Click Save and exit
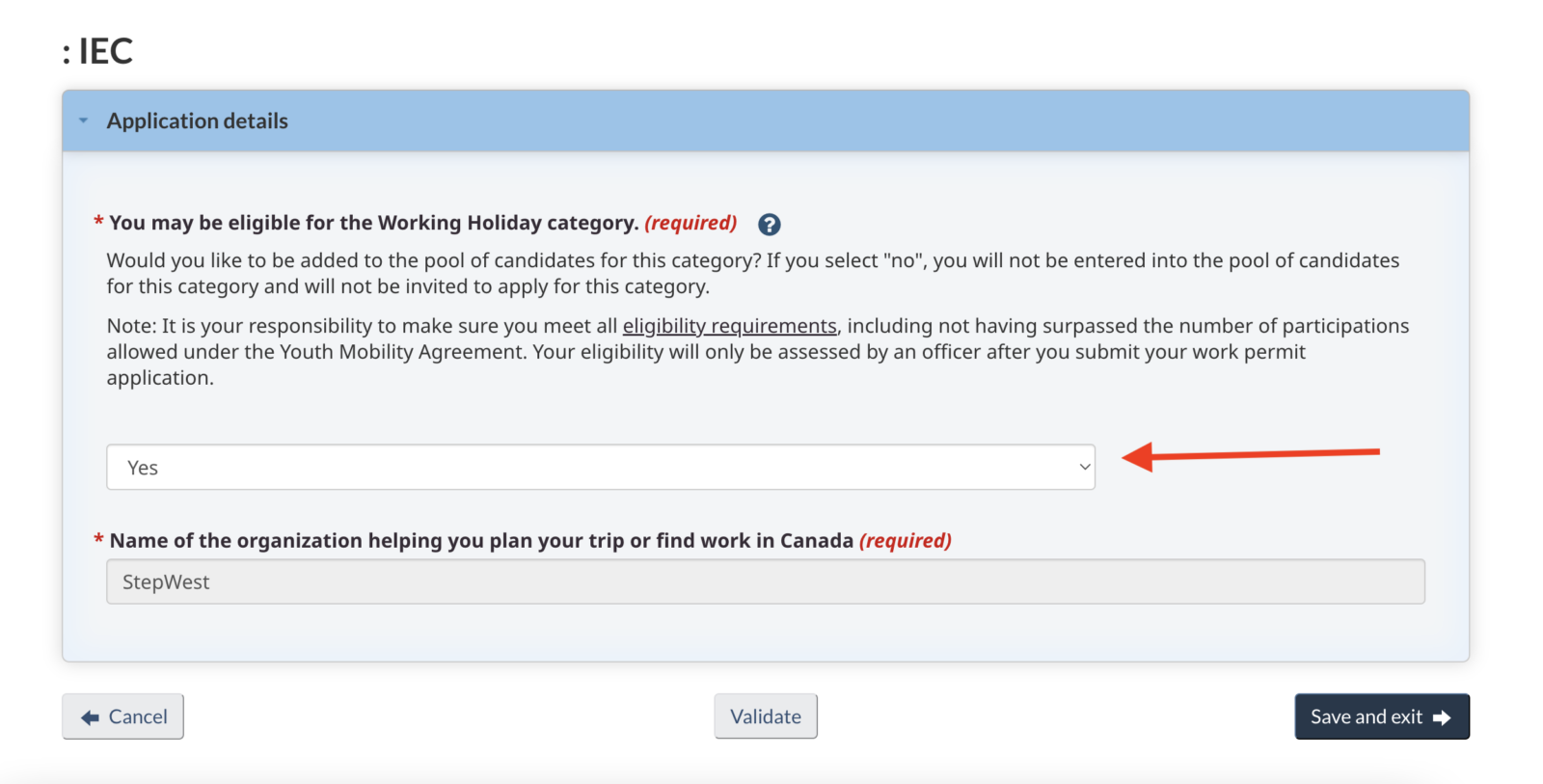 point(1381,716)
